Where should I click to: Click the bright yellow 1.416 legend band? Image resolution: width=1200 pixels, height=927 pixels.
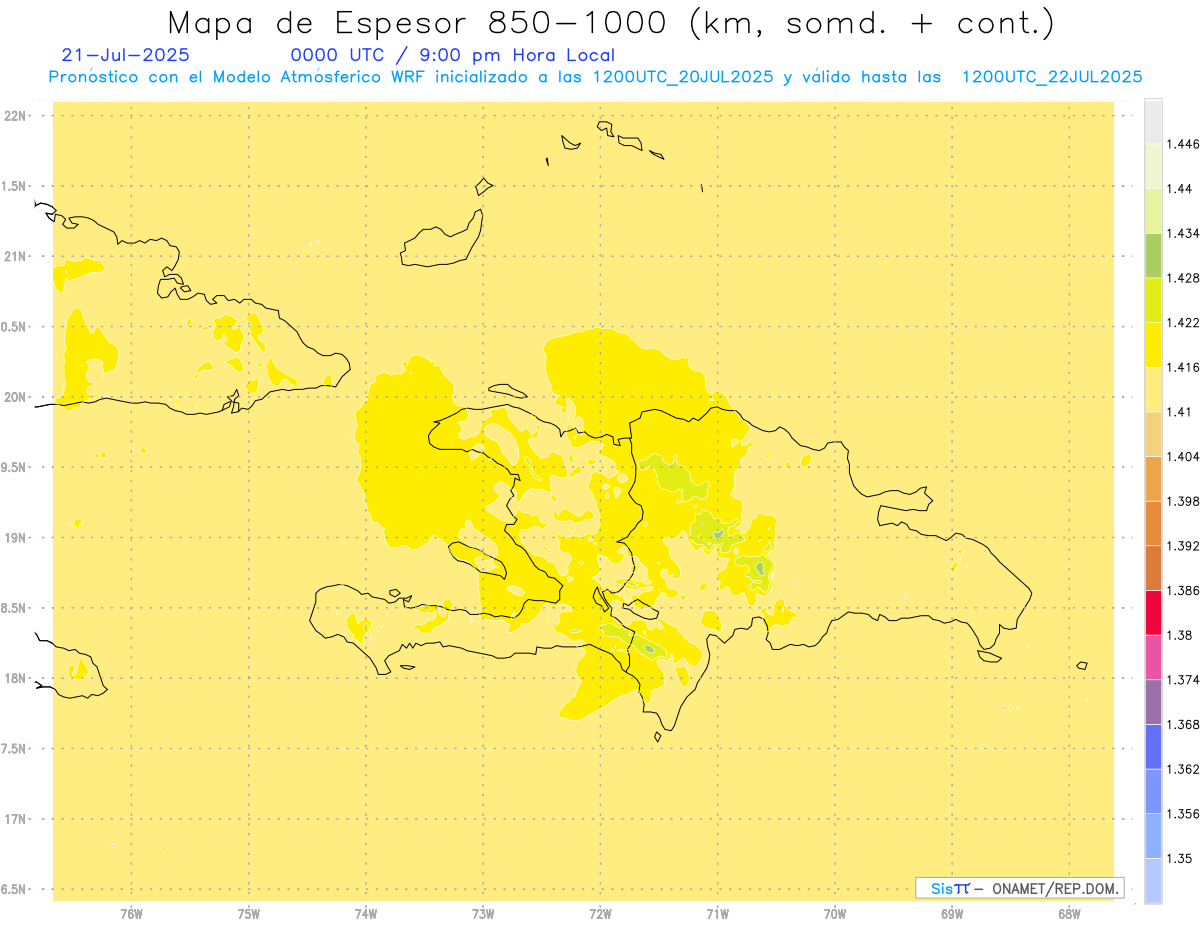click(1153, 345)
